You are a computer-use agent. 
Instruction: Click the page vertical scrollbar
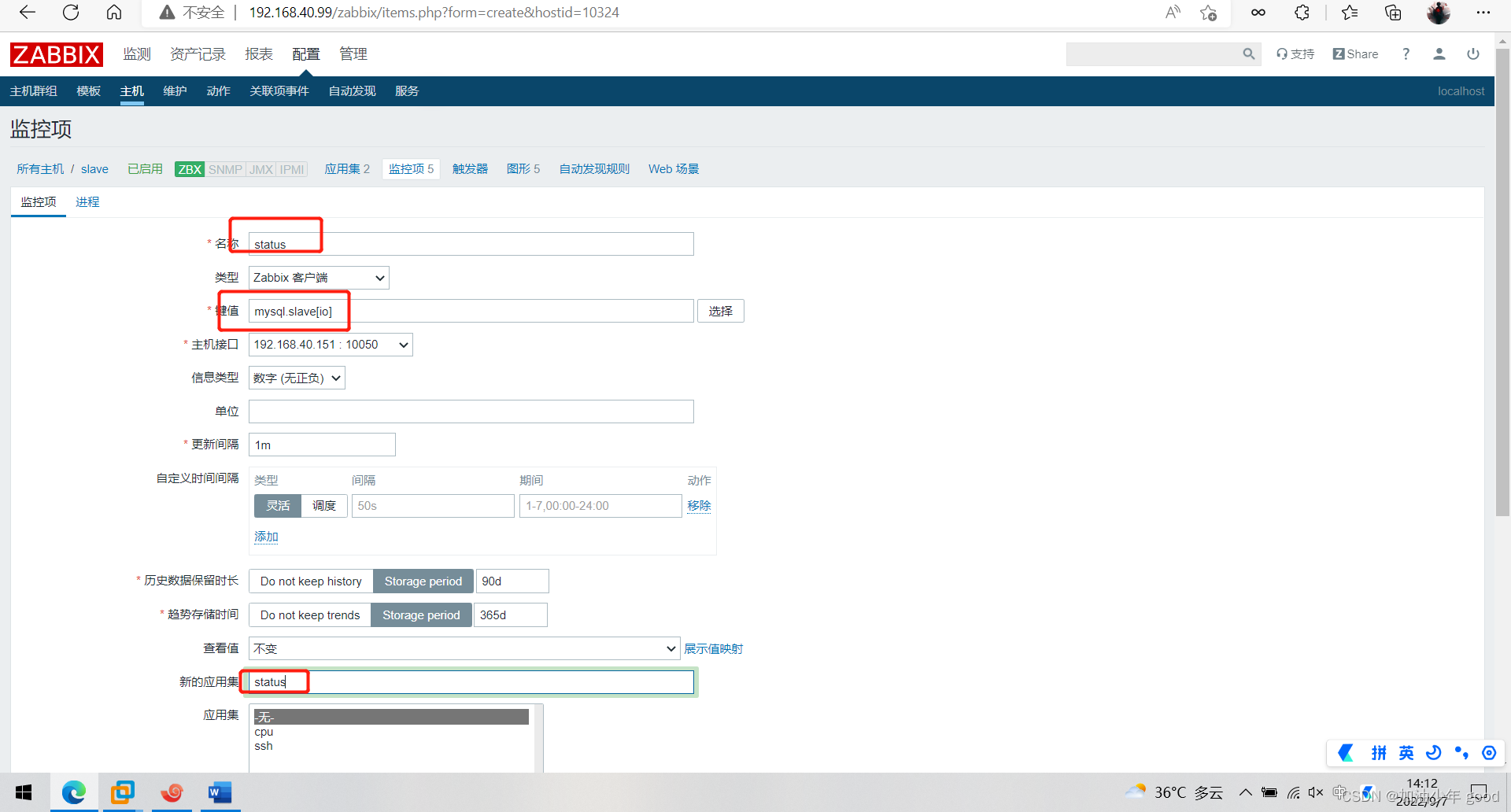tap(1502, 283)
